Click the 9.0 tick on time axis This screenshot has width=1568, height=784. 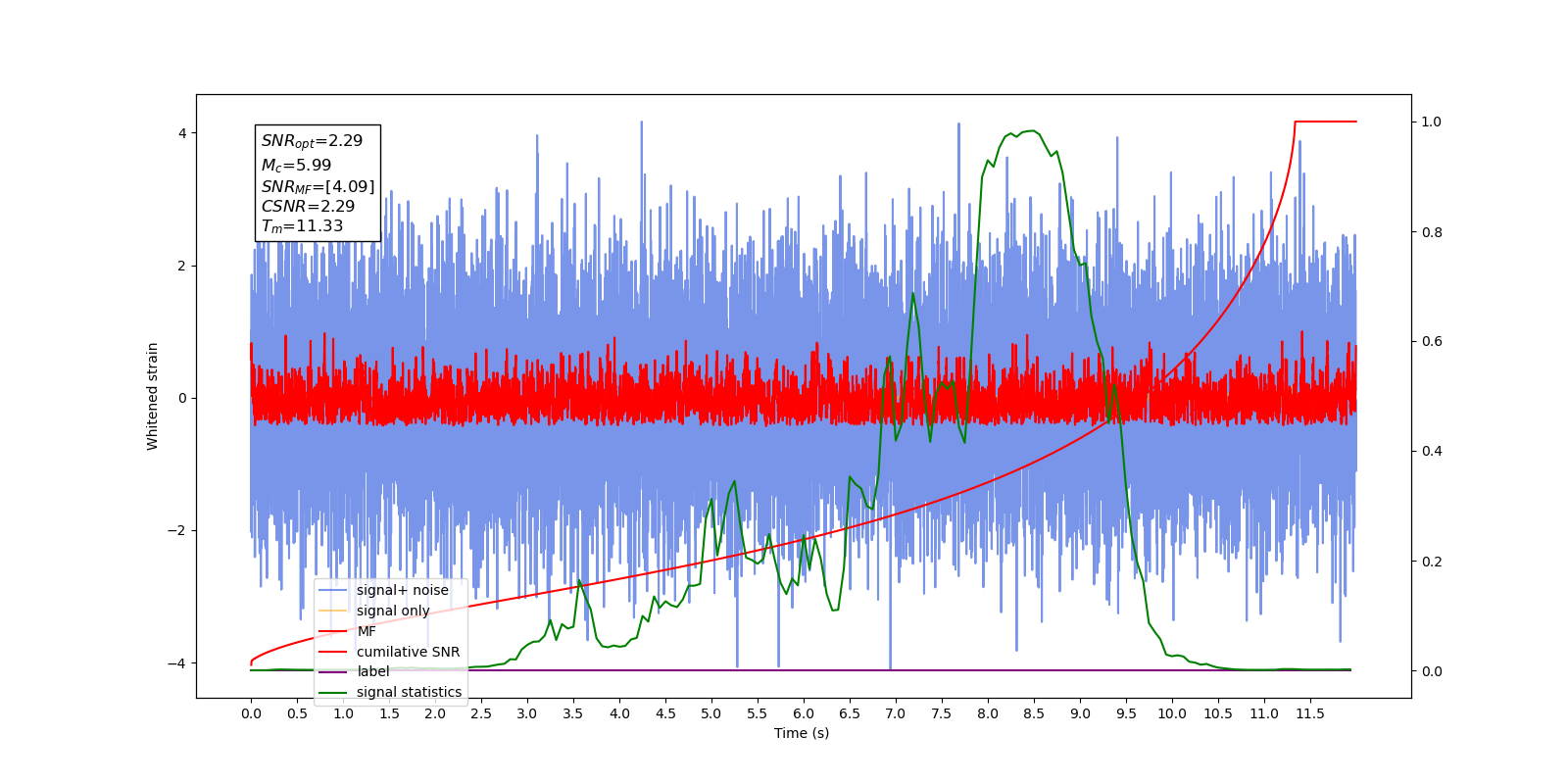tap(1080, 713)
